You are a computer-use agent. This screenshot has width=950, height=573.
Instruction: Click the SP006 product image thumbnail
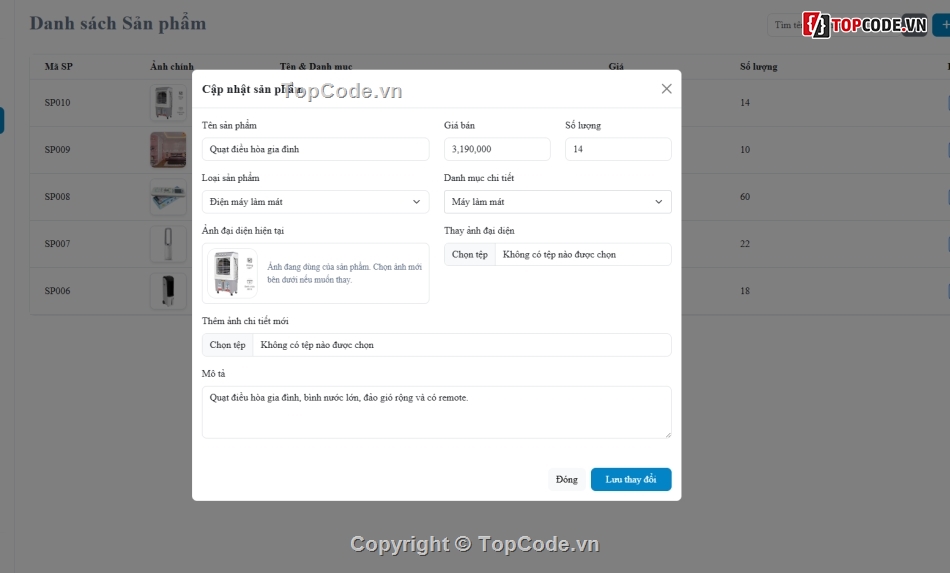coord(168,291)
